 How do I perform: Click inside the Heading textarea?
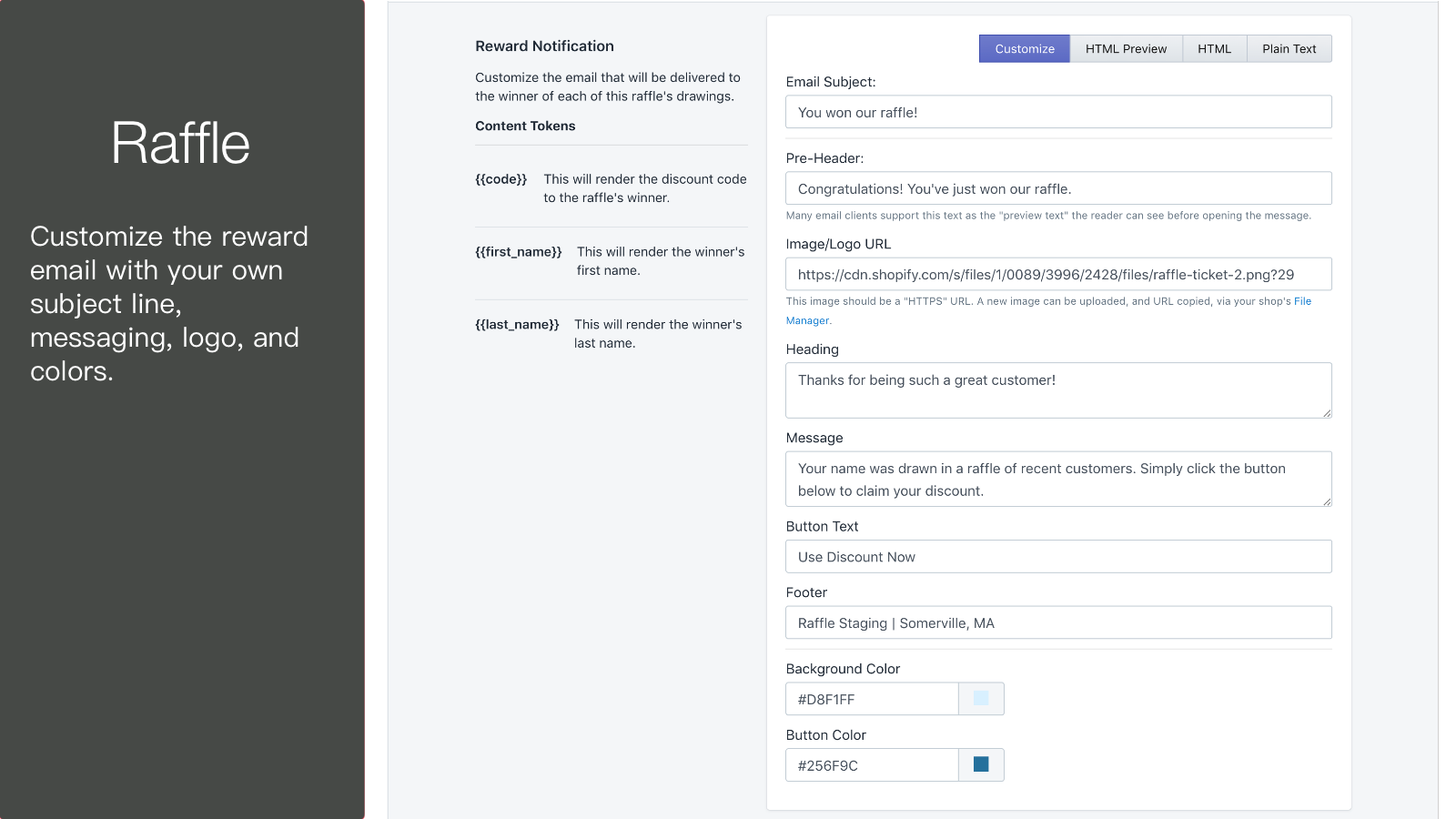coord(1058,389)
